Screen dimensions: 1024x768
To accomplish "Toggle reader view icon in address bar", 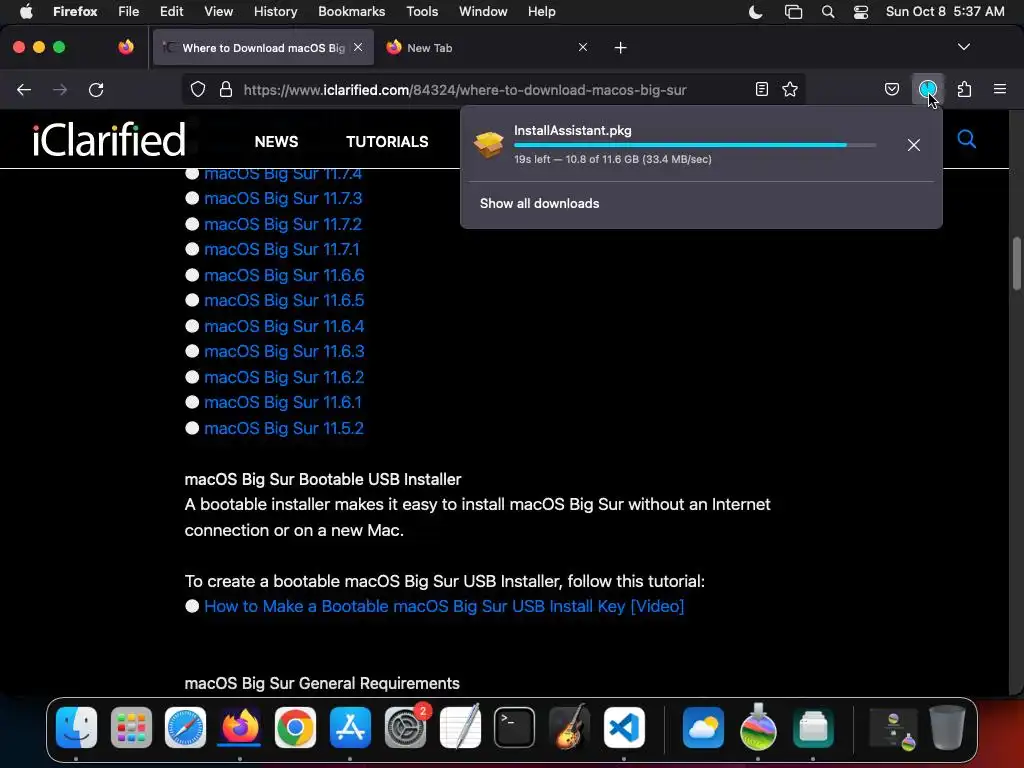I will (x=761, y=89).
